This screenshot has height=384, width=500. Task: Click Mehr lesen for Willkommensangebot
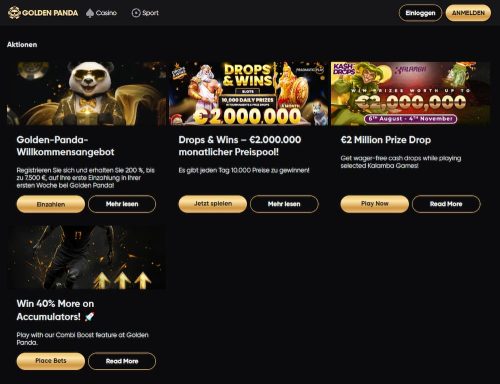[x=122, y=204]
